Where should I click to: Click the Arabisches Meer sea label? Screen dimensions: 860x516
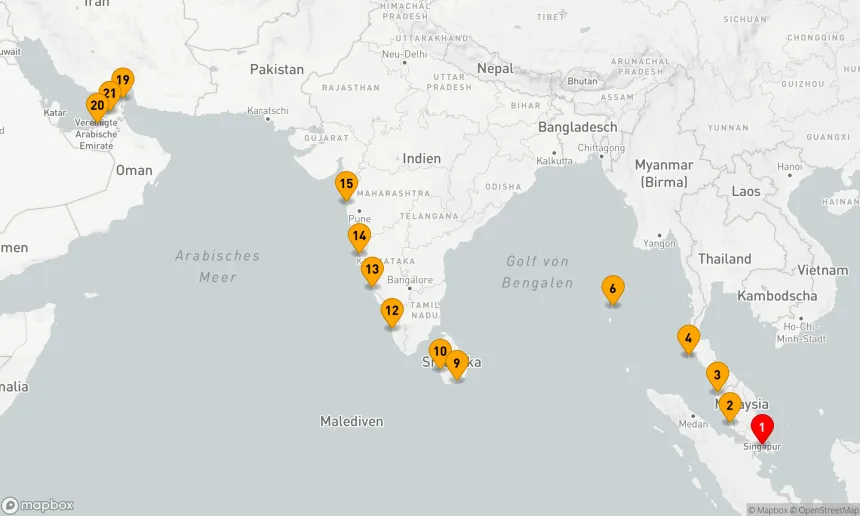218,266
